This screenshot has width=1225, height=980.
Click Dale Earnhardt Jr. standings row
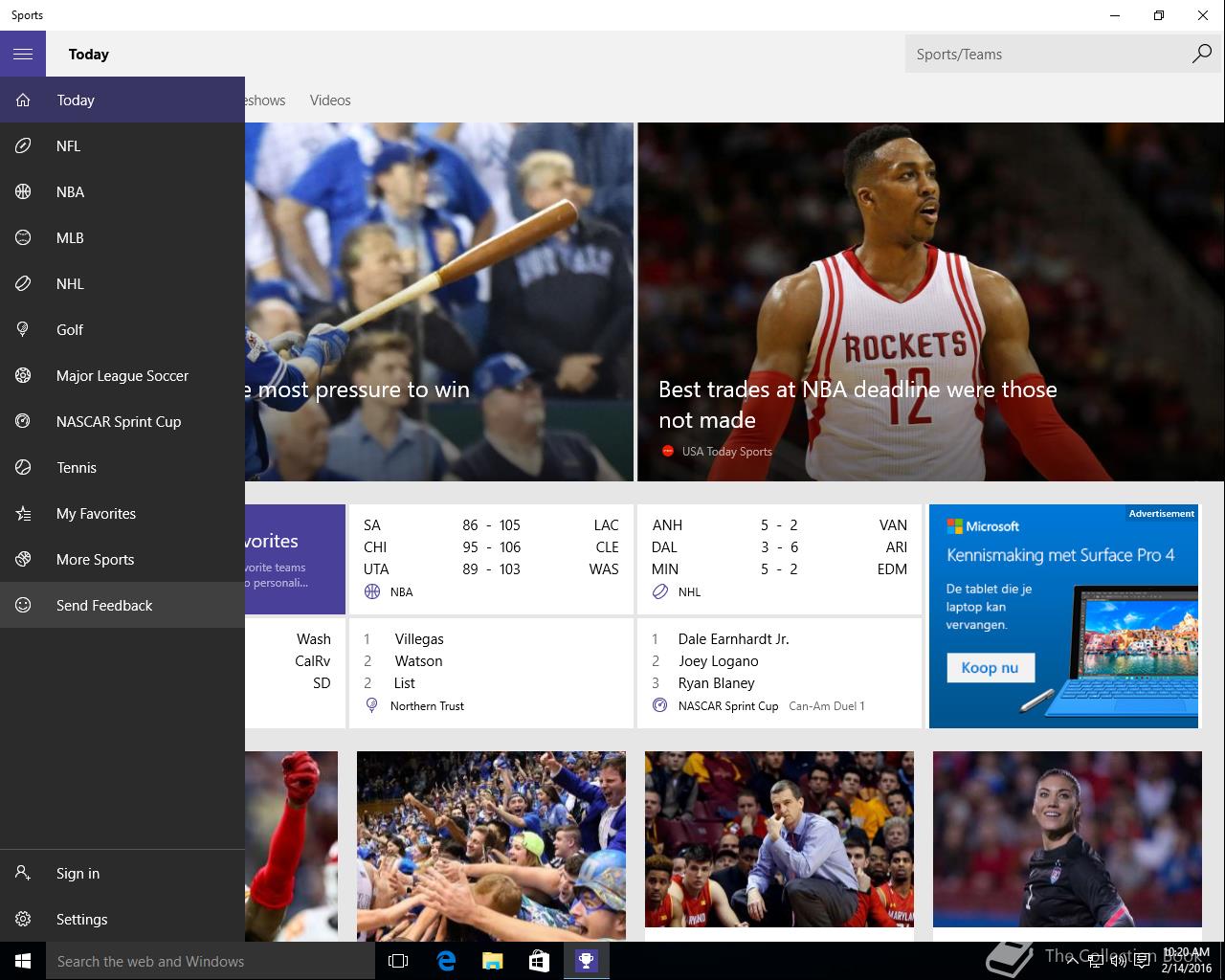[779, 638]
